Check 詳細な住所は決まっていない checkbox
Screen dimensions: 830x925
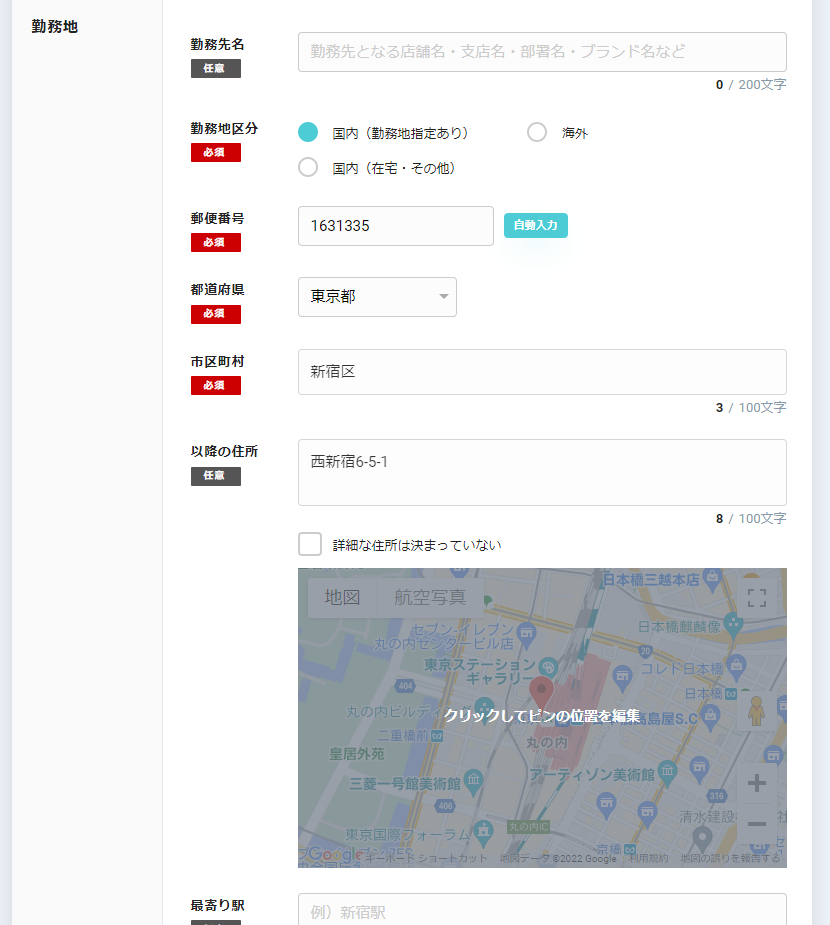[310, 544]
